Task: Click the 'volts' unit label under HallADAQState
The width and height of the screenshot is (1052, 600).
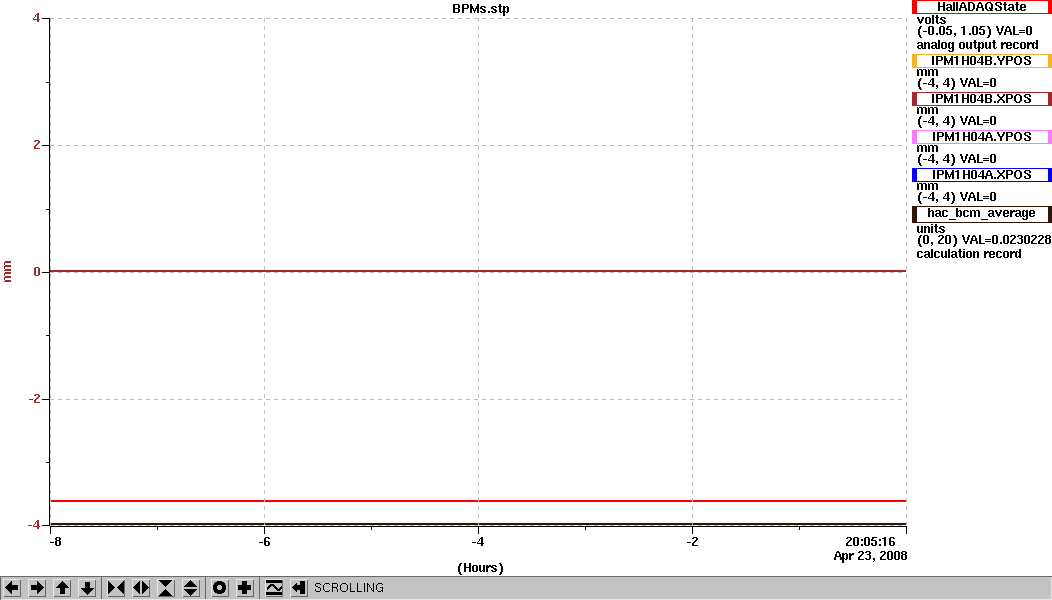Action: 931,19
